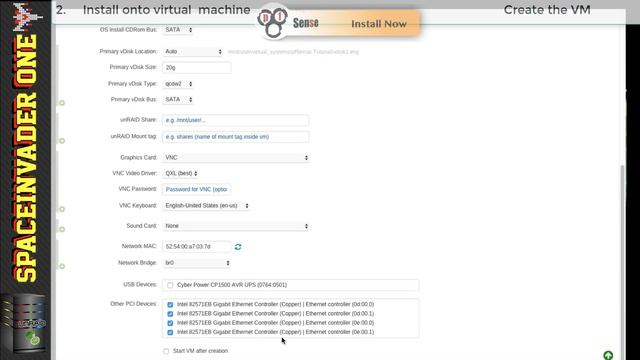Click the Primary vDisk Size field
The width and height of the screenshot is (640, 360).
click(197, 67)
